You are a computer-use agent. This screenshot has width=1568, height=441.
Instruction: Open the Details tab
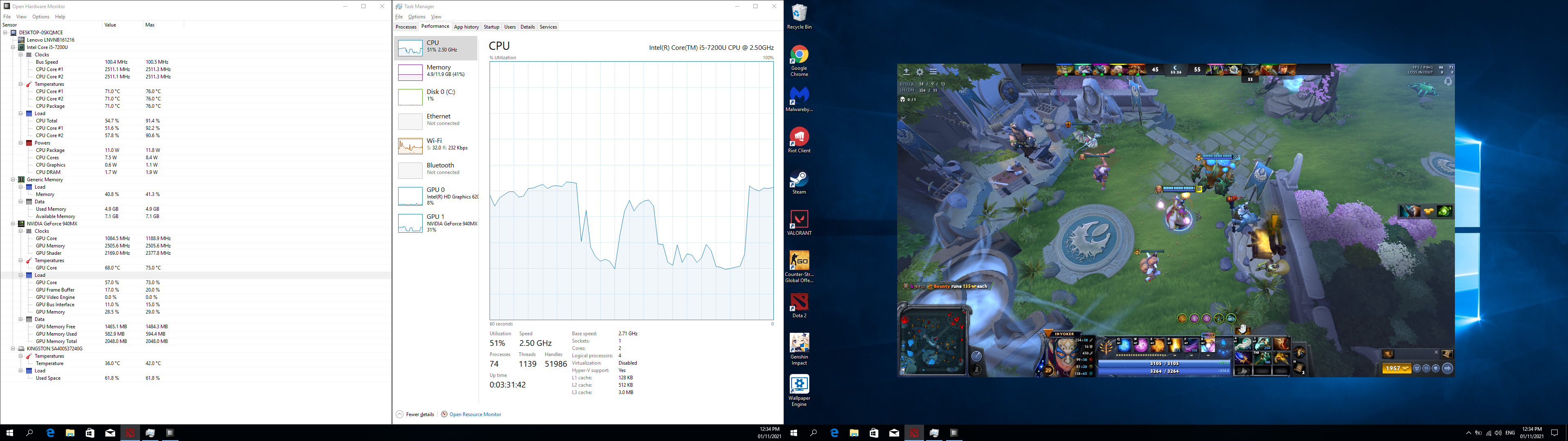click(528, 27)
